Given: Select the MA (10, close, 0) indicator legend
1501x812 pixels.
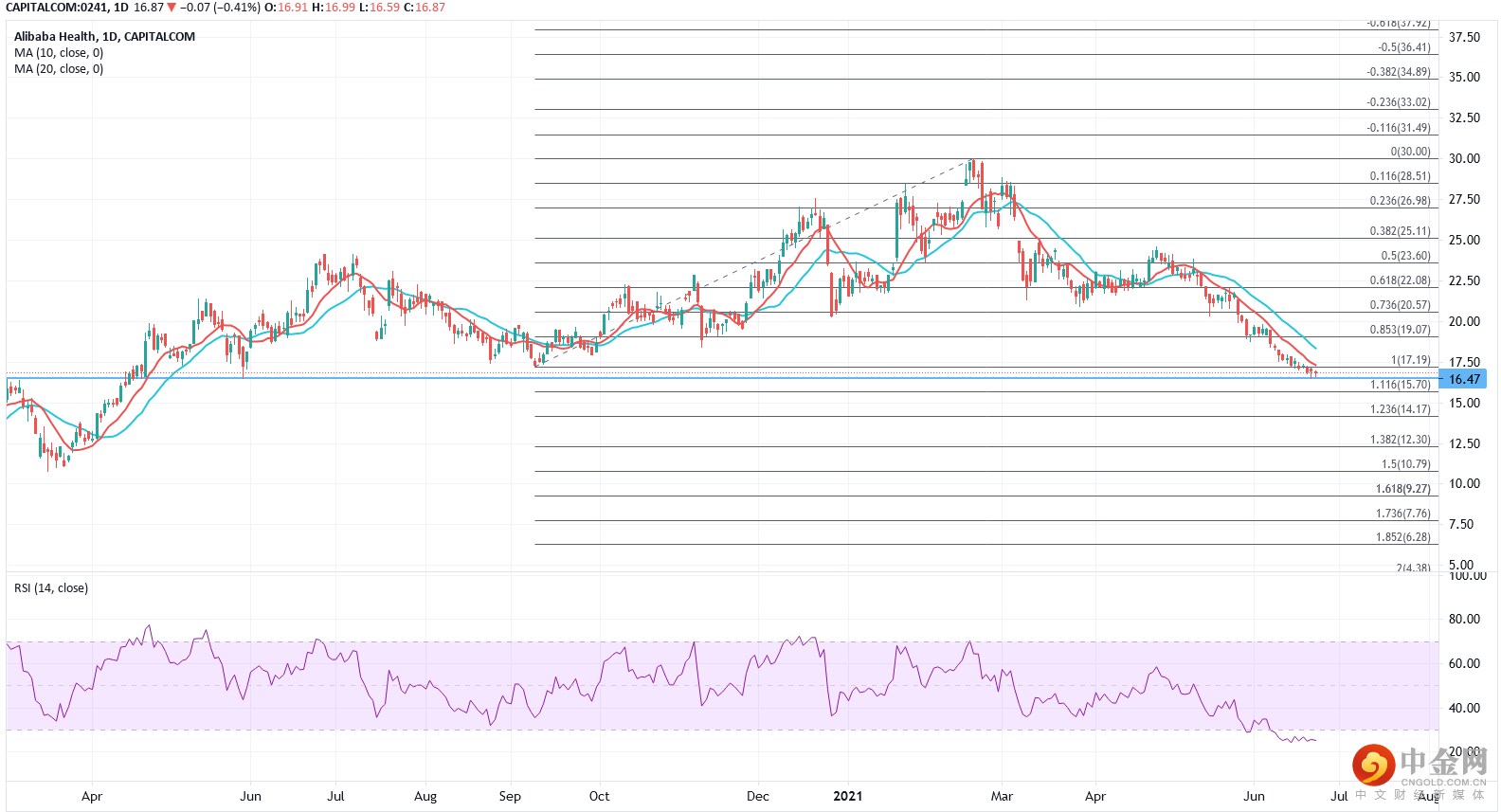Looking at the screenshot, I should coord(59,53).
